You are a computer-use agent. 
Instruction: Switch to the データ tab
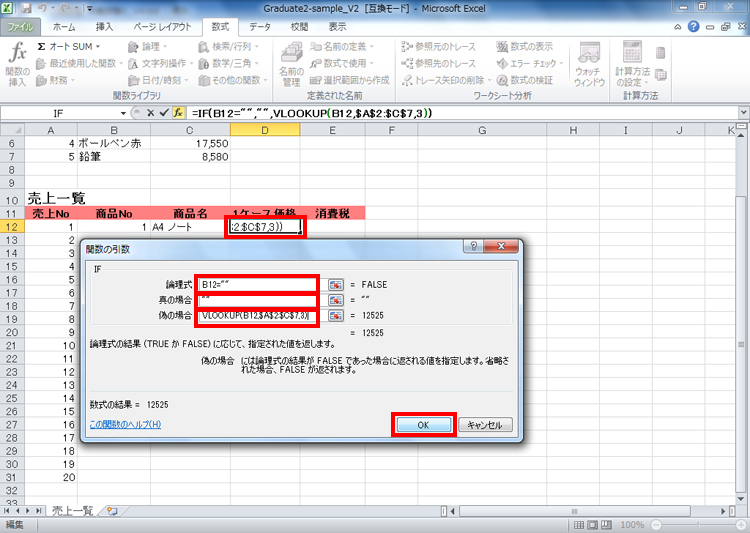260,27
